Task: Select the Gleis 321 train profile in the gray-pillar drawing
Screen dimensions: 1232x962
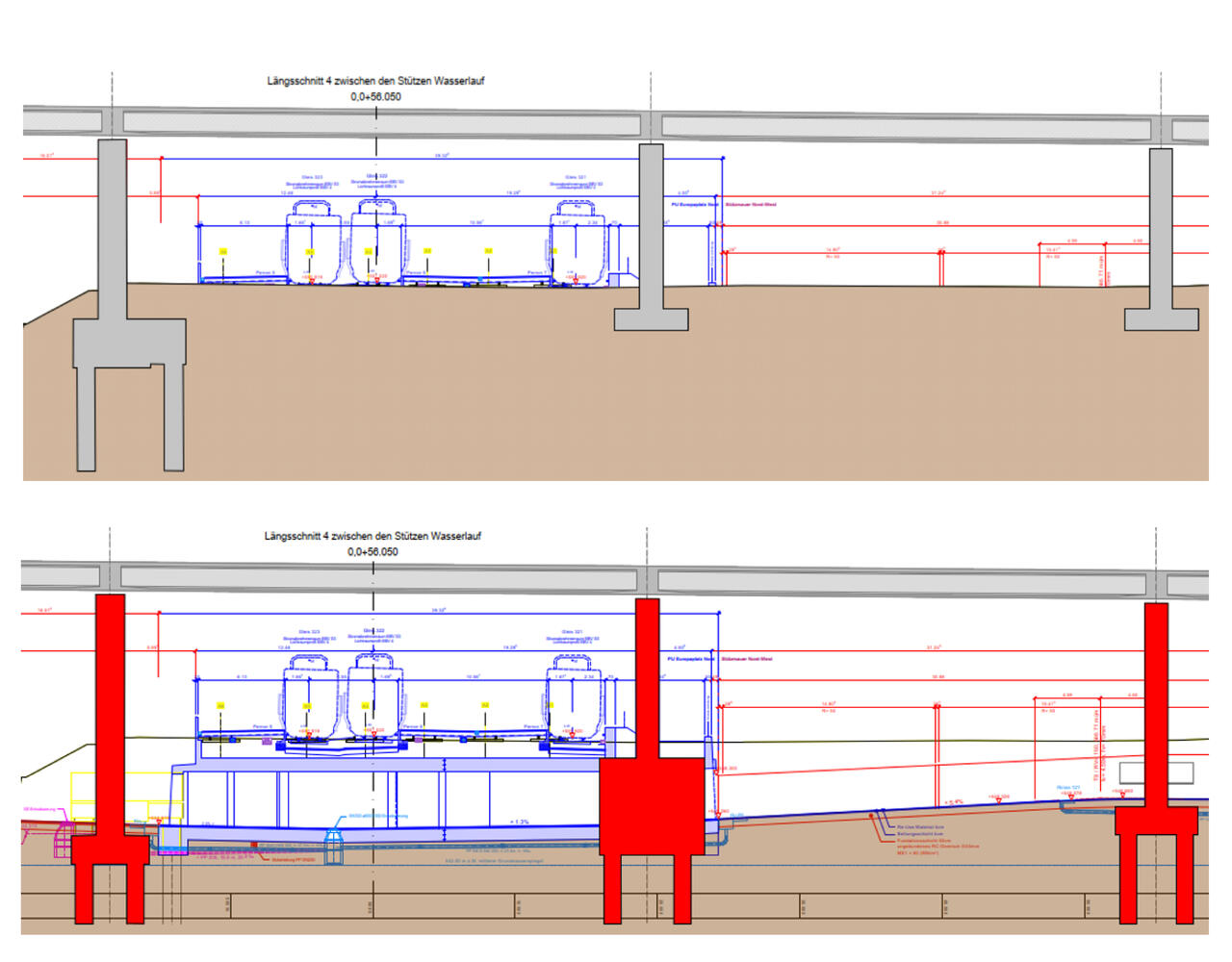Action: pyautogui.click(x=578, y=242)
